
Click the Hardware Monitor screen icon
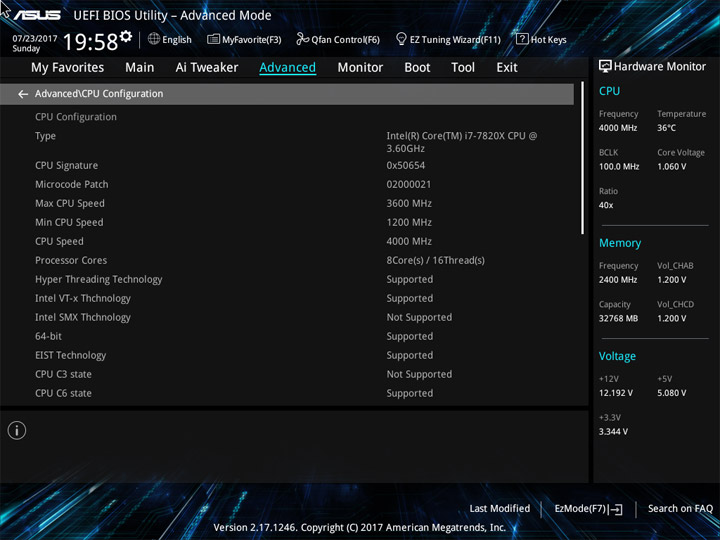tap(605, 67)
